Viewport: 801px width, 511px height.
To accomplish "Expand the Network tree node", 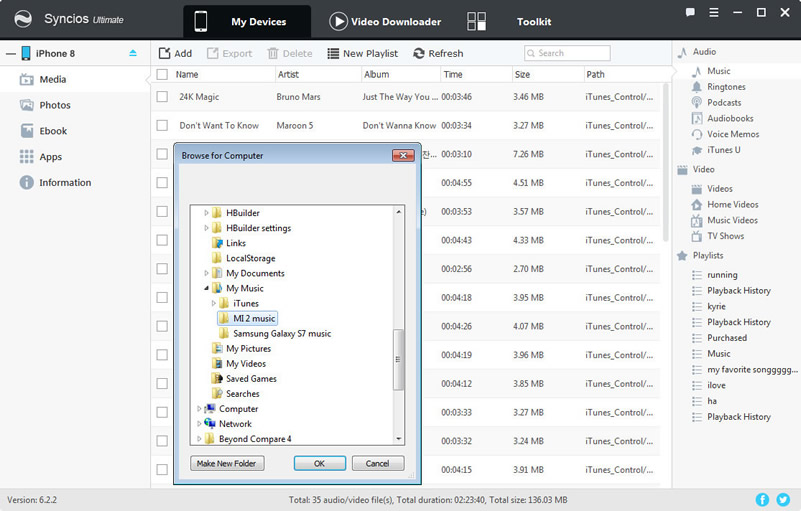I will click(x=199, y=424).
